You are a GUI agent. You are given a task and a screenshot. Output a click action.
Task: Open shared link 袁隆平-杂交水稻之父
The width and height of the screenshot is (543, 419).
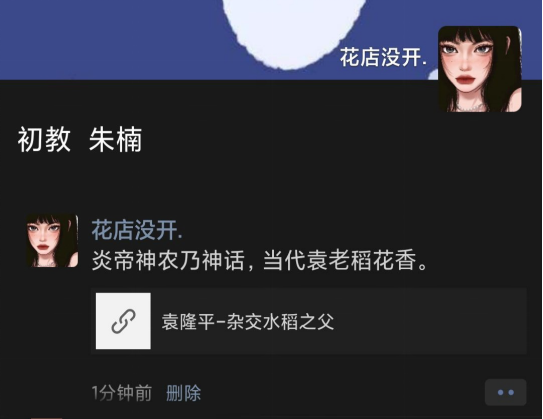click(x=248, y=322)
